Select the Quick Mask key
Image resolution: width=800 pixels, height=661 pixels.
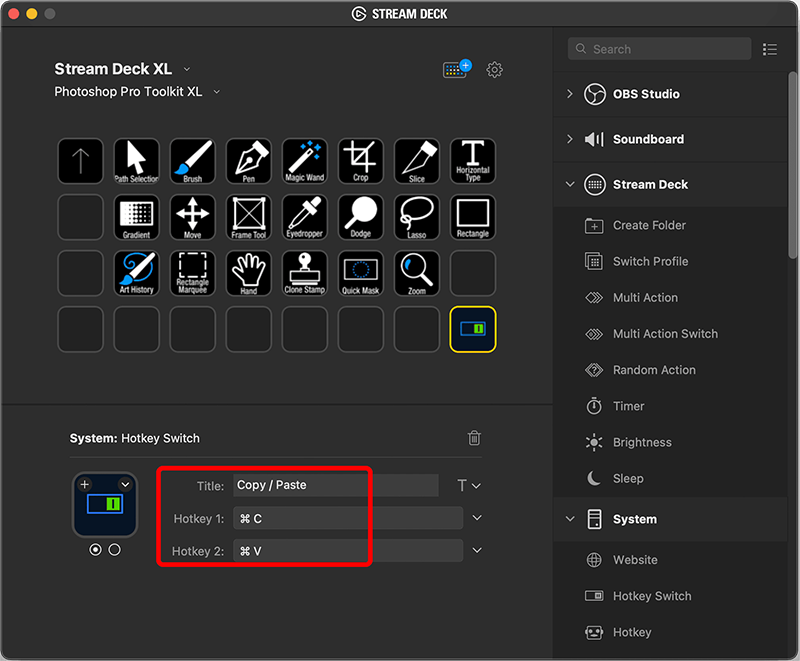pos(361,273)
